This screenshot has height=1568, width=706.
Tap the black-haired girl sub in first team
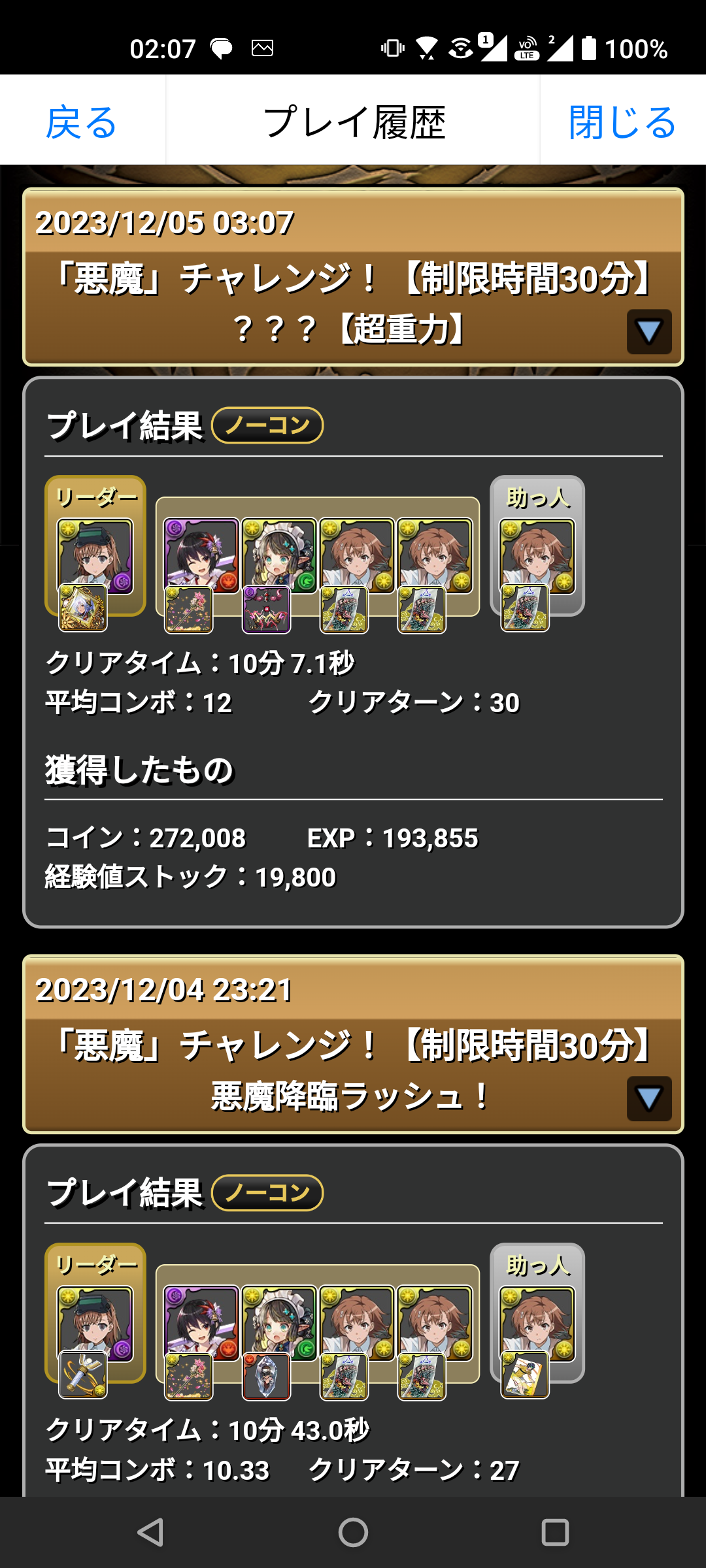201,557
